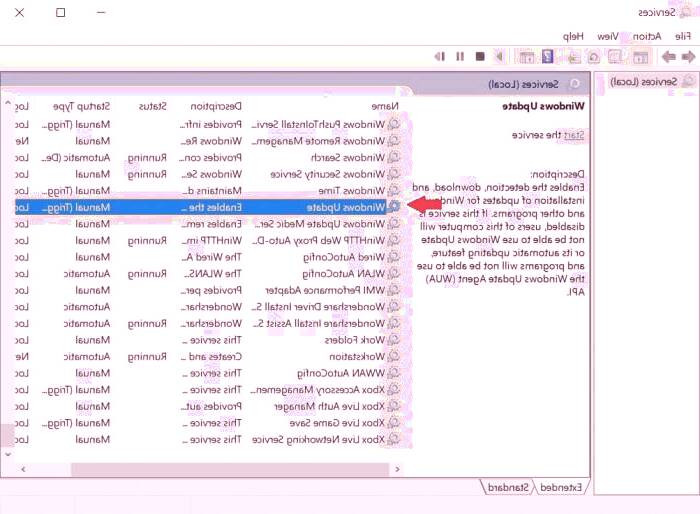Click gear icon beside Windows Update Medic Service
This screenshot has width=700, height=514.
click(x=393, y=224)
